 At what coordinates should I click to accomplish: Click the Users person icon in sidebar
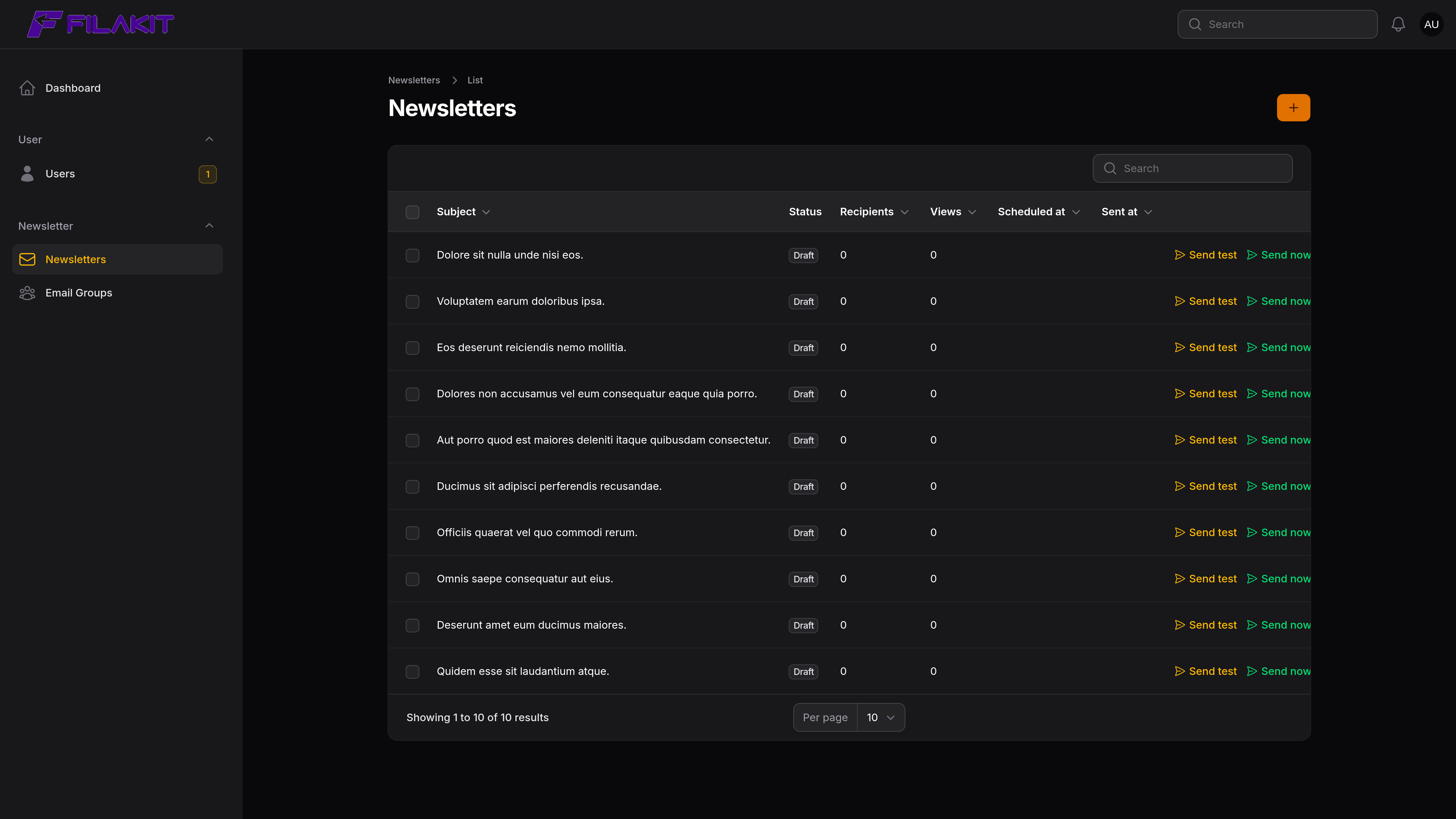[27, 173]
